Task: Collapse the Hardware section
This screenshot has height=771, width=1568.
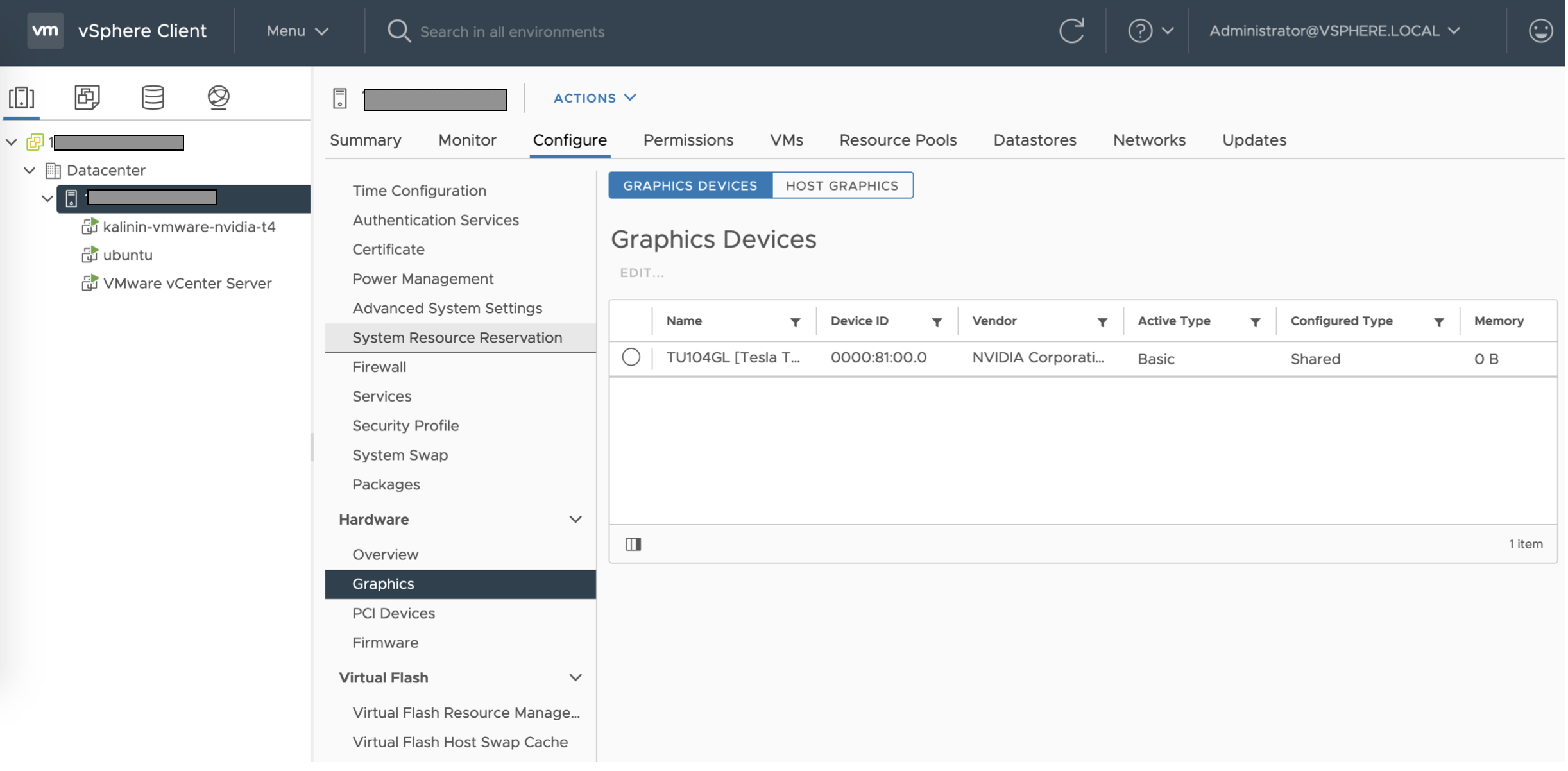Action: pyautogui.click(x=576, y=520)
